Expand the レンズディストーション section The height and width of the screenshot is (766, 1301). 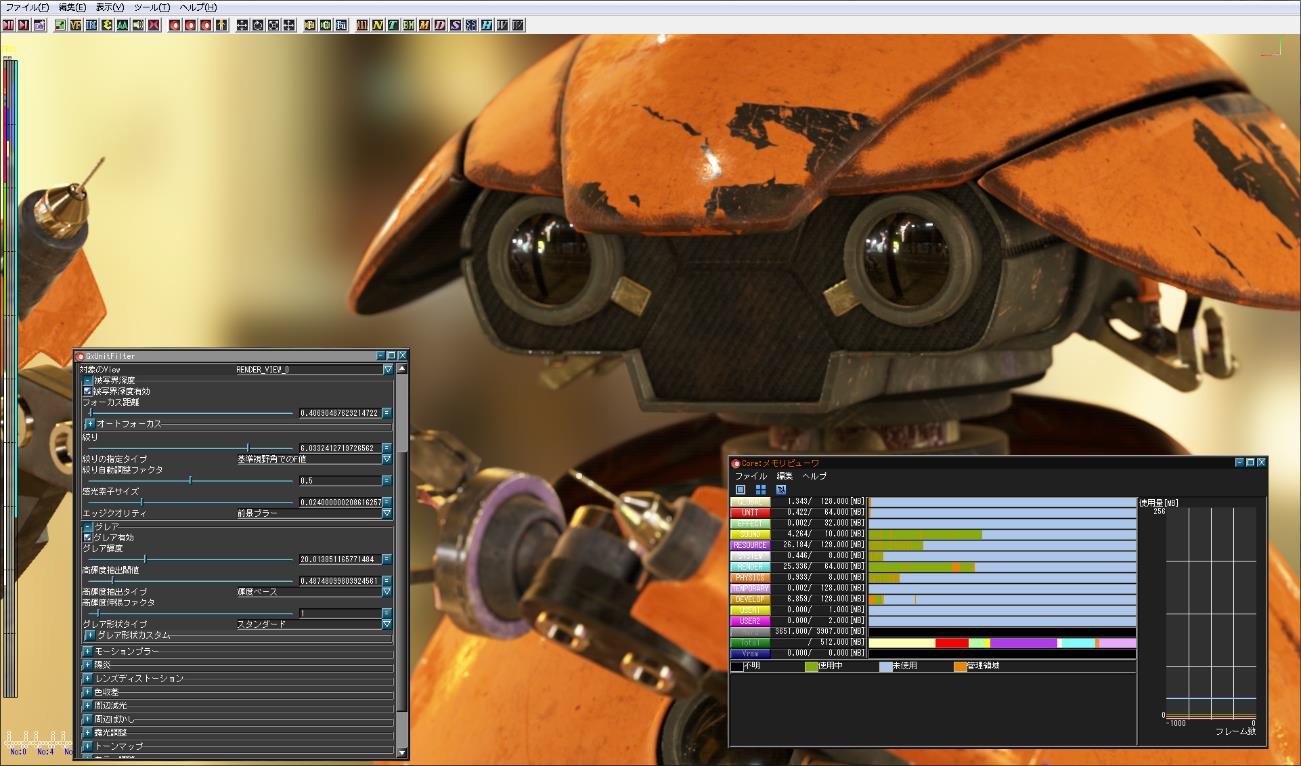coord(89,678)
